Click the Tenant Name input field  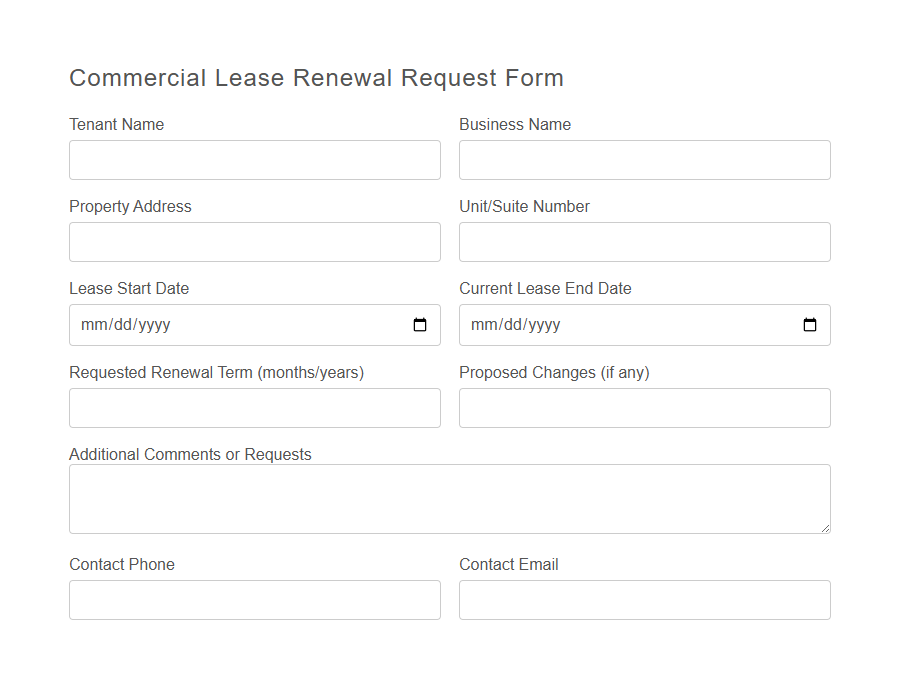(254, 160)
